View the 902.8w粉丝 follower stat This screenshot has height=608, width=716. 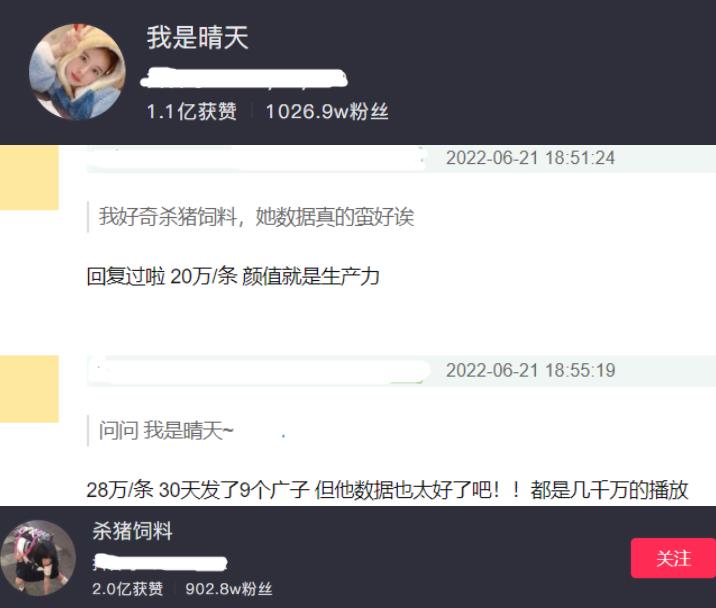click(229, 589)
